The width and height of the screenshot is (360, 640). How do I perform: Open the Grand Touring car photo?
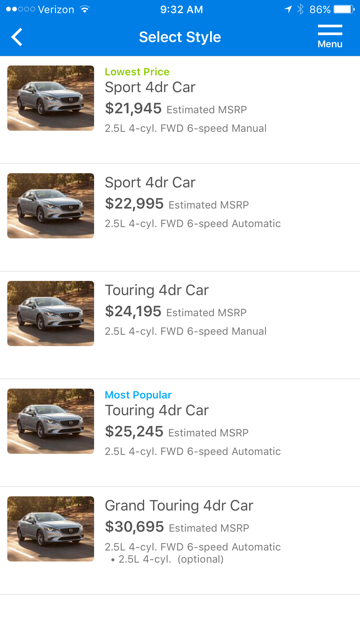coord(51,529)
